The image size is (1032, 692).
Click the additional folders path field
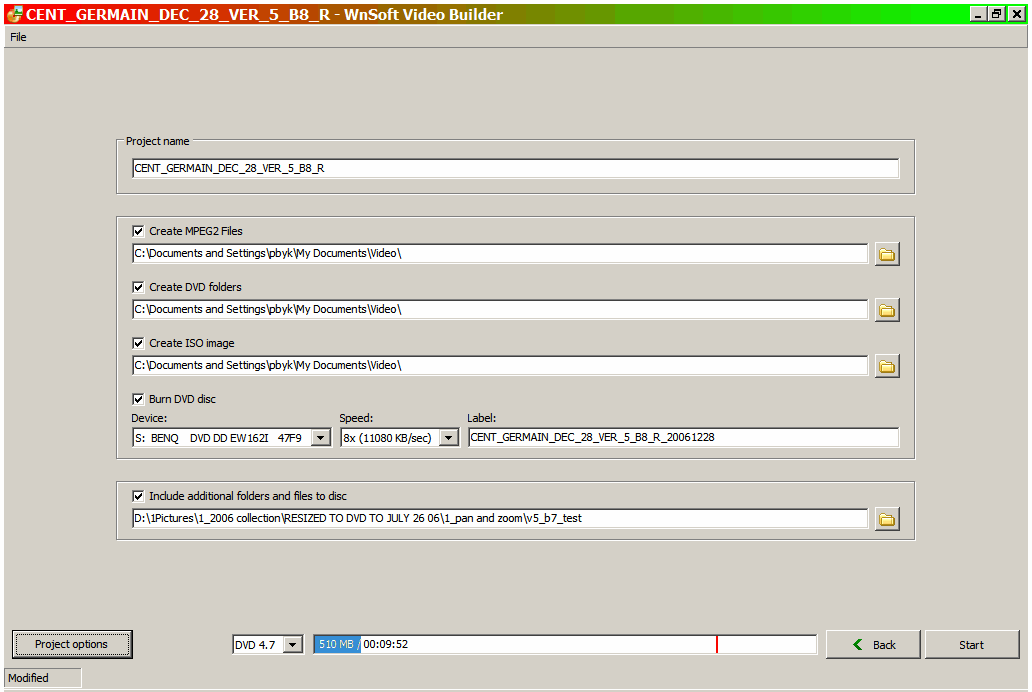click(500, 519)
